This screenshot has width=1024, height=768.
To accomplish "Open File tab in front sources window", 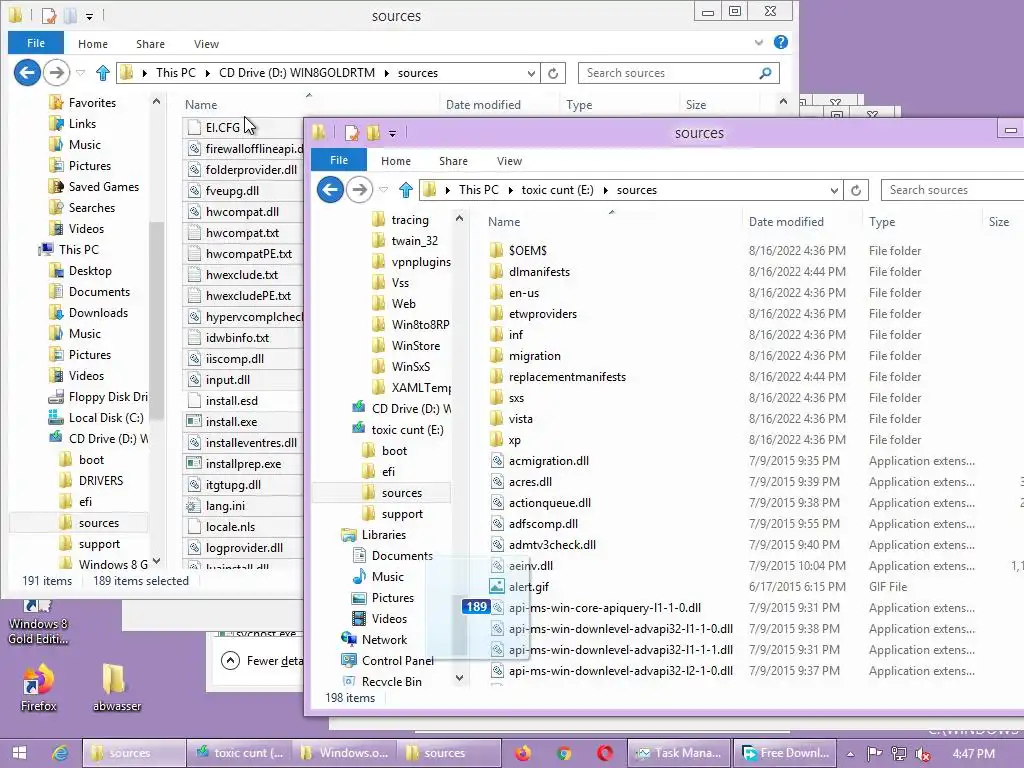I will coord(338,161).
